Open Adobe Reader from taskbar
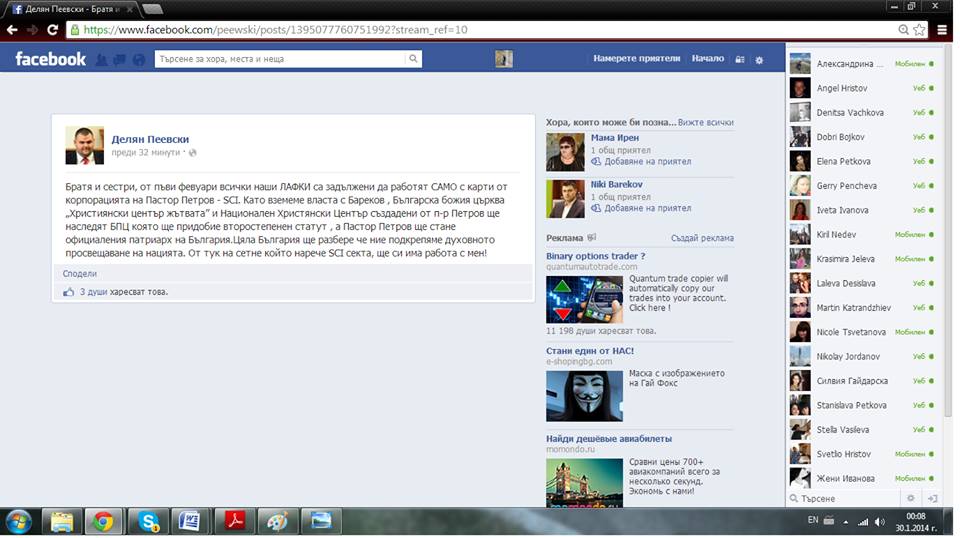 click(x=234, y=521)
